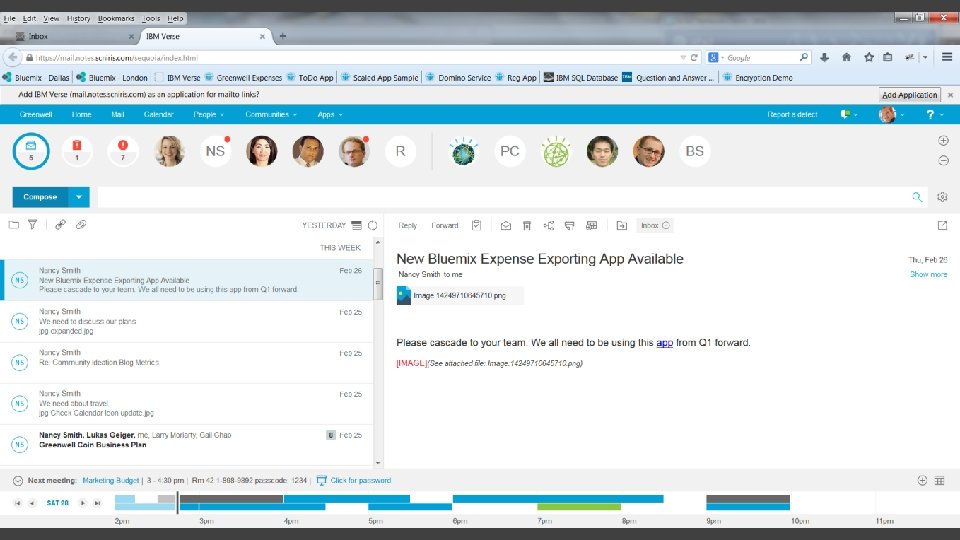
Task: Mark message as Needs Action clipboard icon
Action: pos(476,225)
